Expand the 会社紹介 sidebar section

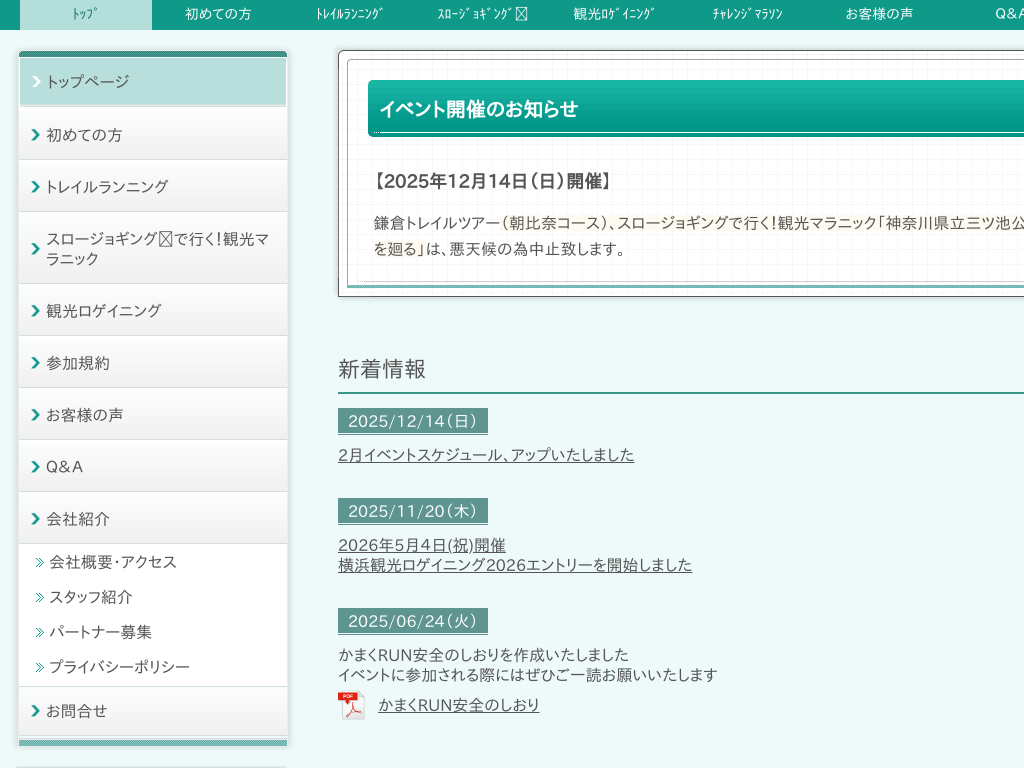pos(78,519)
